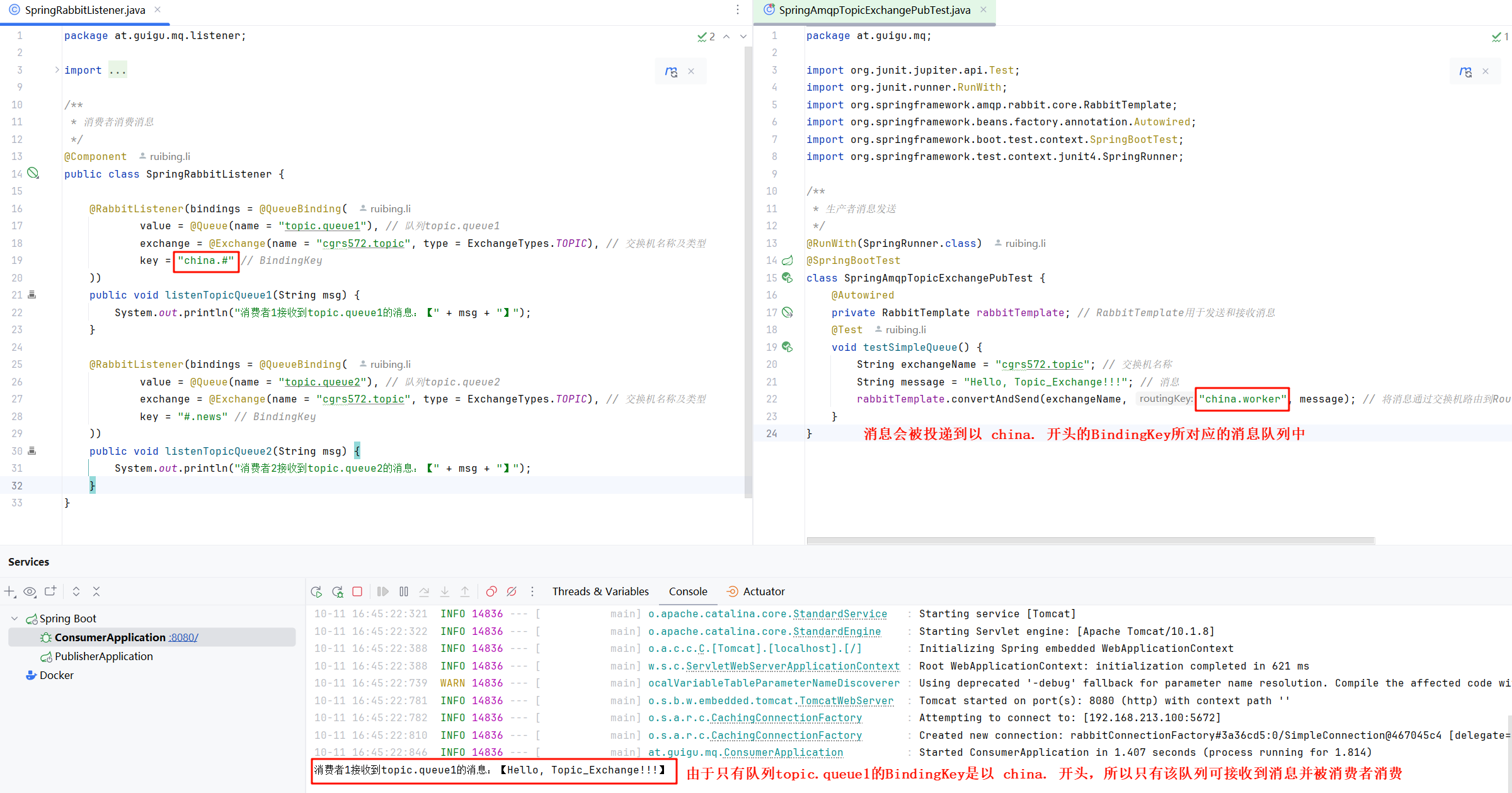Viewport: 1512px width, 793px height.
Task: Click the Rerun service icon
Action: pos(316,591)
